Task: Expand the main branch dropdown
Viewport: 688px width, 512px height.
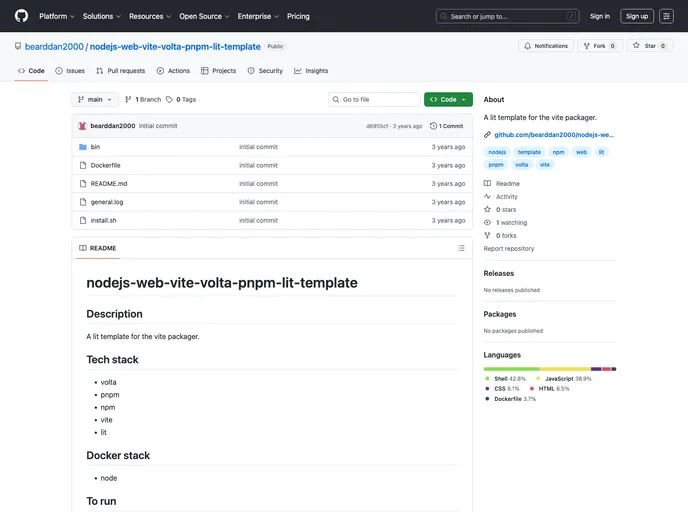Action: coord(95,100)
